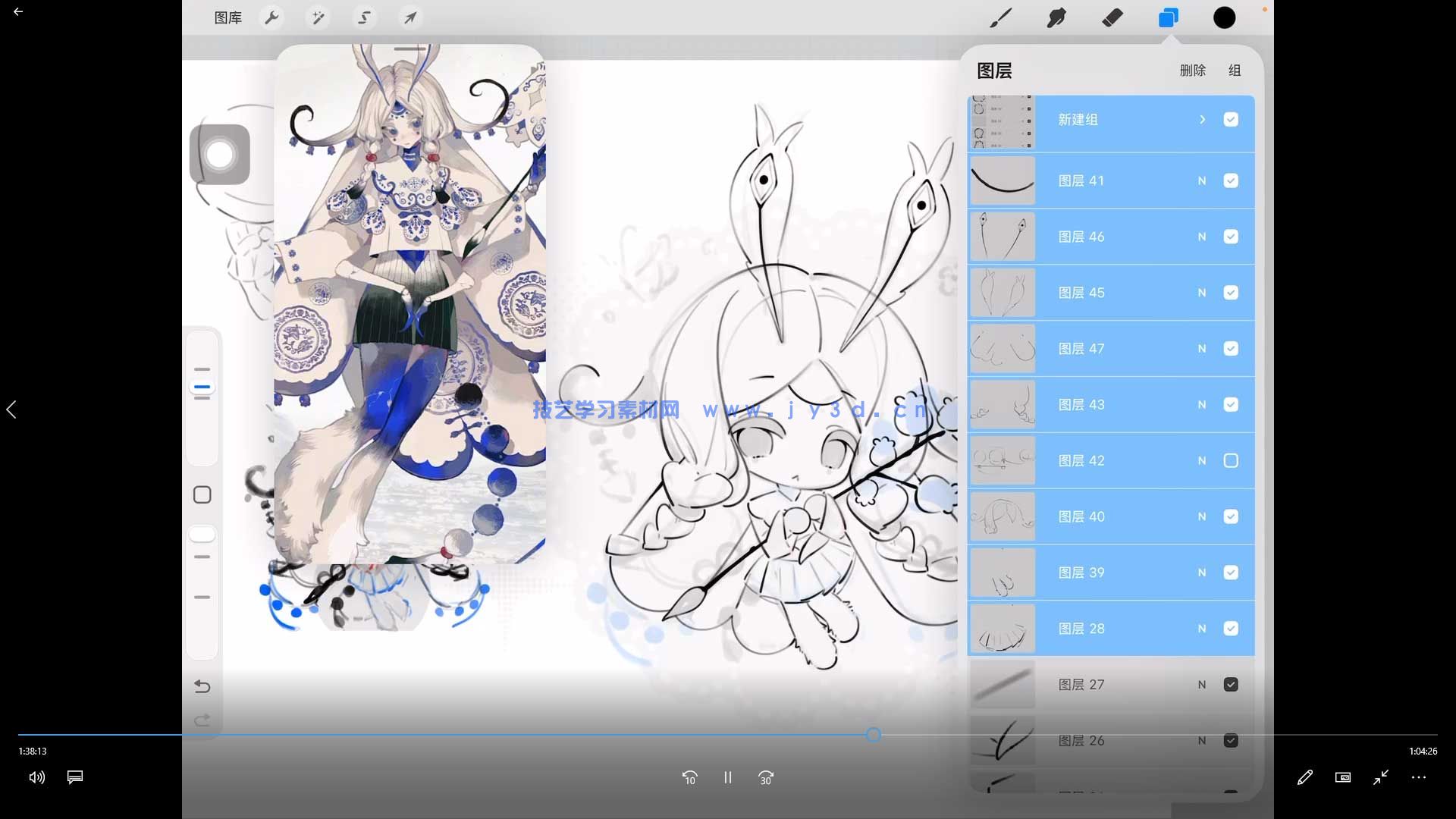
Task: Select the Eraser tool icon
Action: [x=1112, y=17]
